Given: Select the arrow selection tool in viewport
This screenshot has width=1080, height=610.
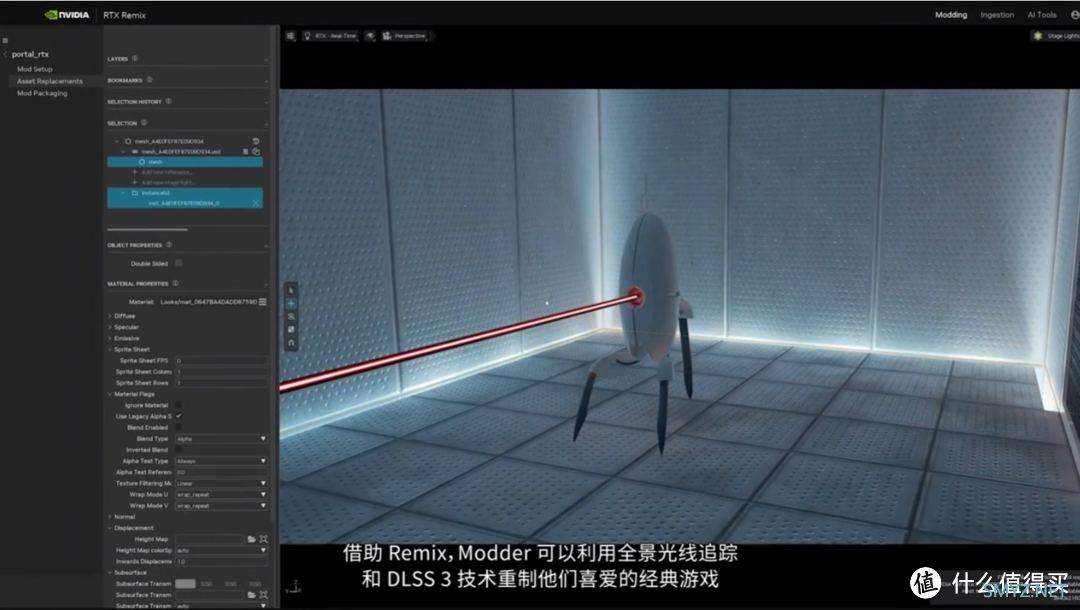Looking at the screenshot, I should pos(291,291).
